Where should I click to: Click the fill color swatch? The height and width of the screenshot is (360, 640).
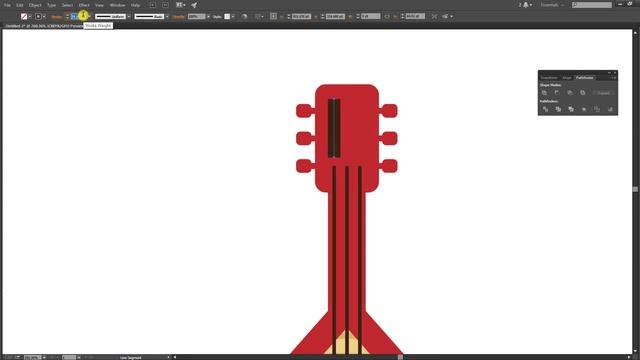pyautogui.click(x=24, y=16)
